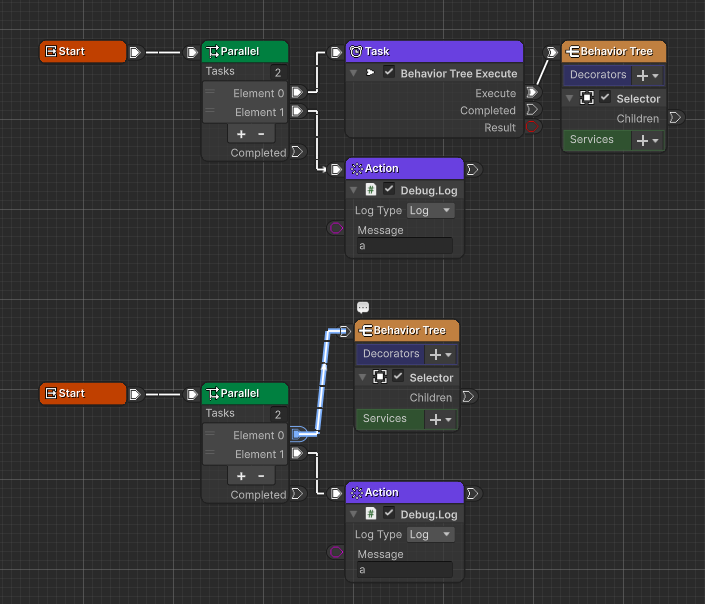Collapse the Behavior Tree Execute foldout arrow

pyautogui.click(x=353, y=73)
